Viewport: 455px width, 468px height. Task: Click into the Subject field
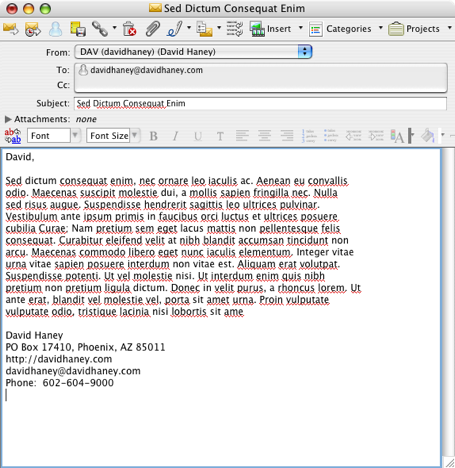(260, 103)
